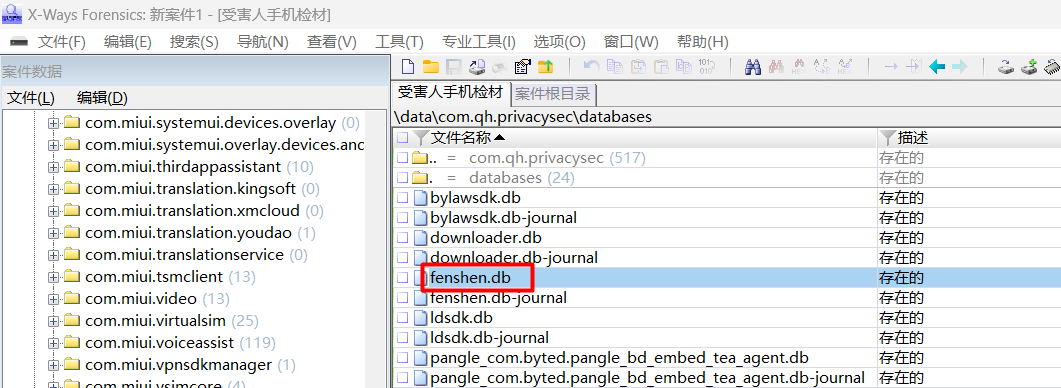
Task: Tick the checkbox for bylawsdk.db
Action: (x=403, y=198)
